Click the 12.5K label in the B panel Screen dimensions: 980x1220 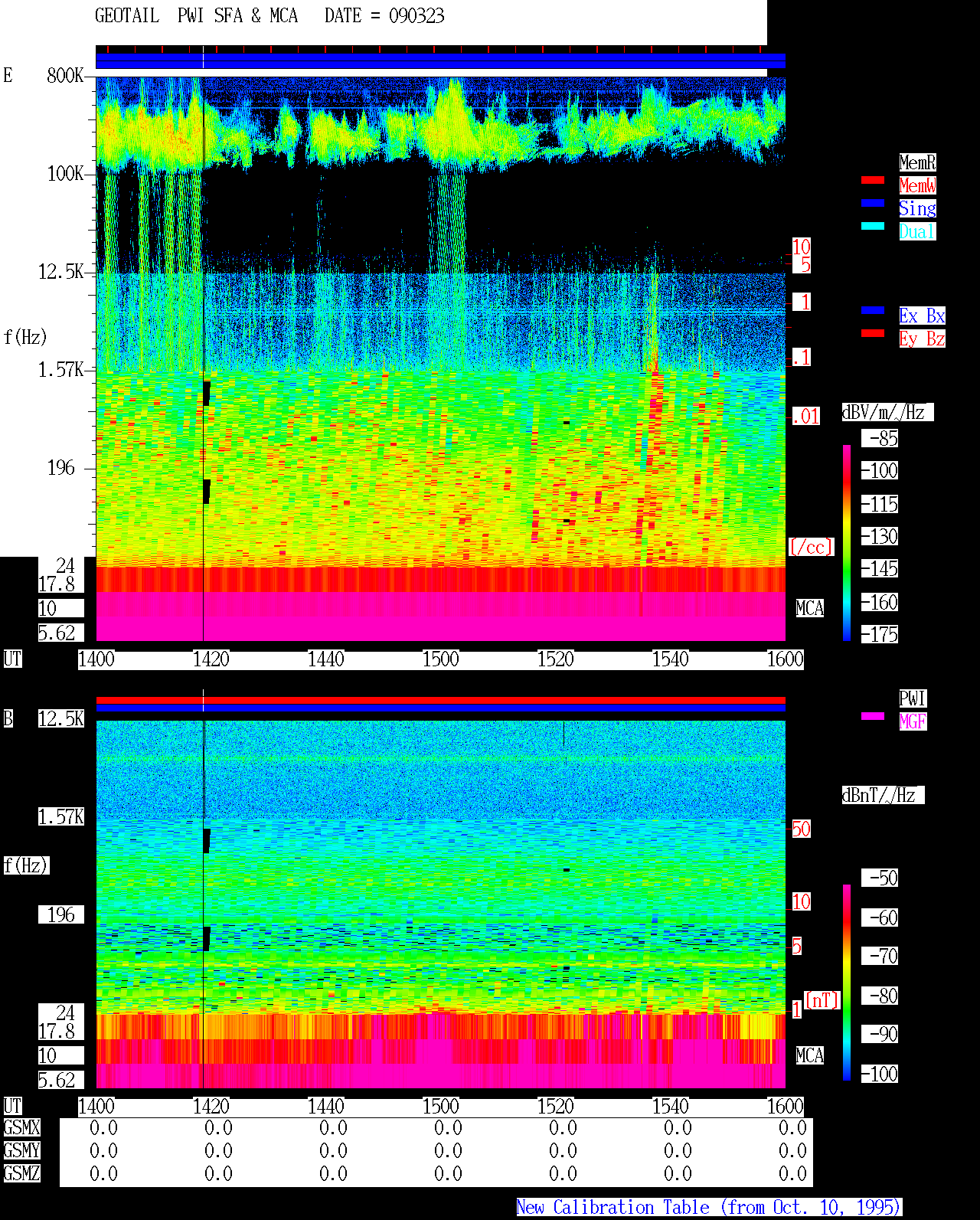point(61,718)
